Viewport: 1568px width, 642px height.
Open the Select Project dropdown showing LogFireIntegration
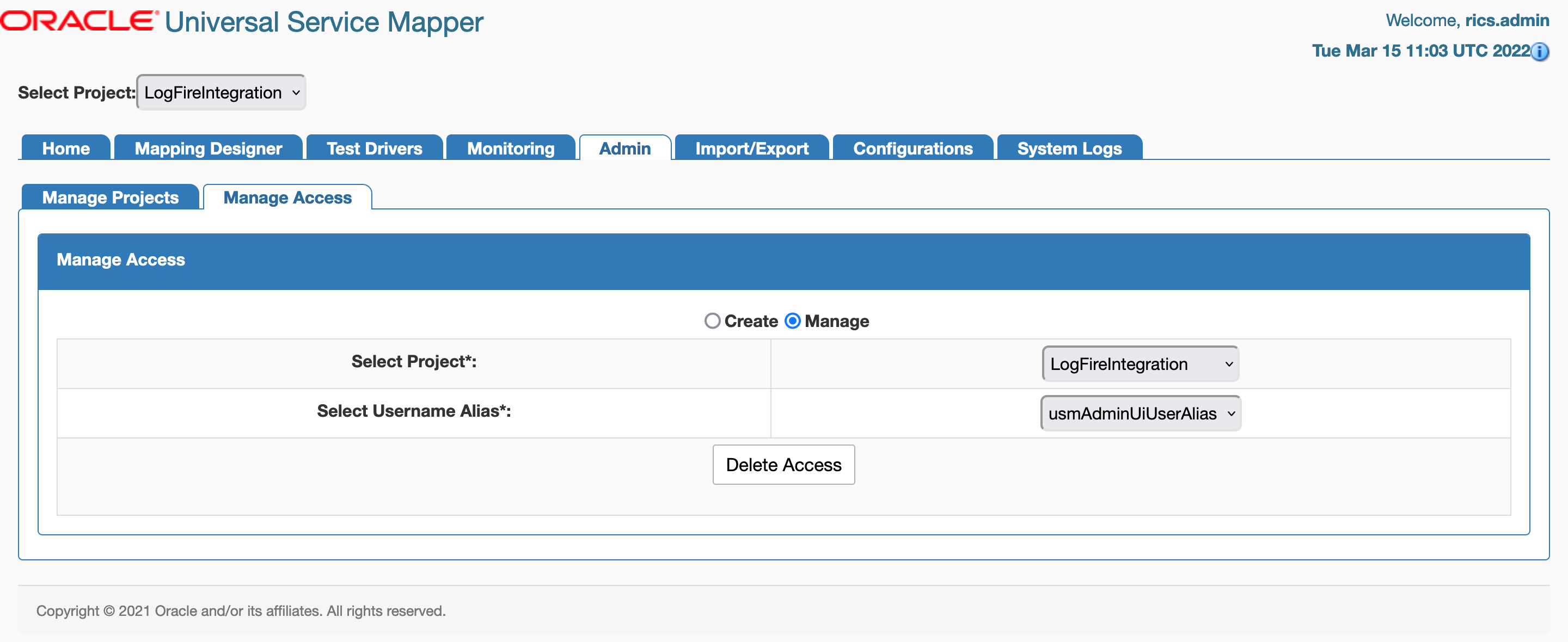coord(1140,363)
